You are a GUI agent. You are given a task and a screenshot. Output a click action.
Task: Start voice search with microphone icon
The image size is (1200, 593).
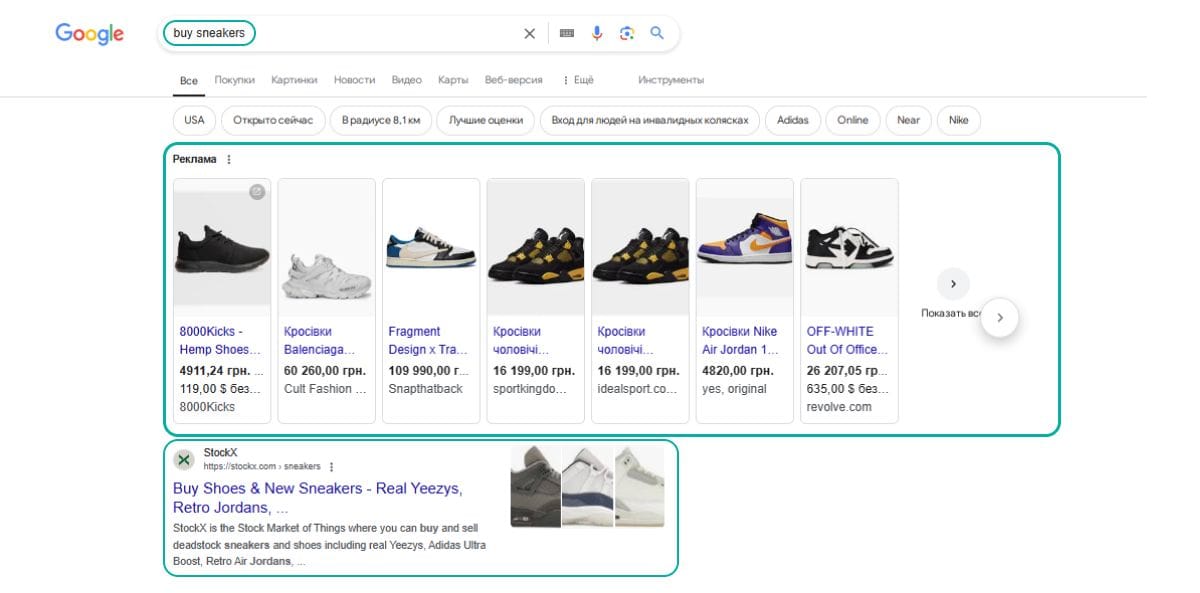(597, 33)
